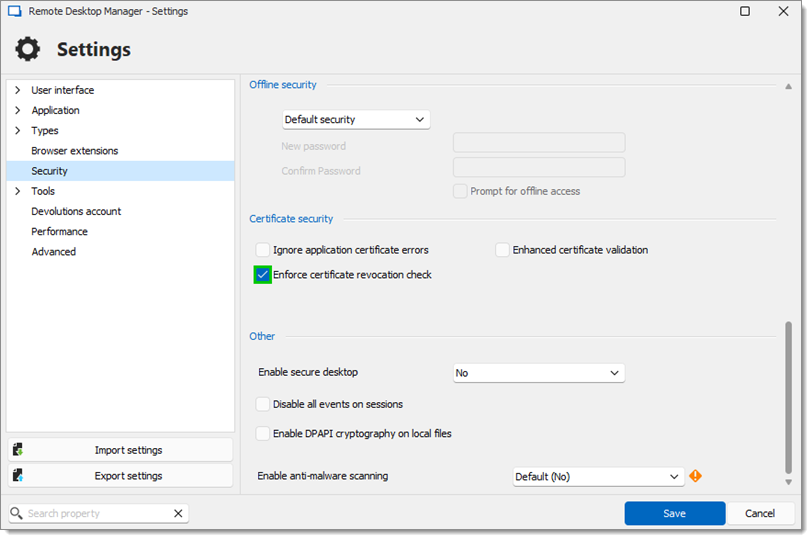Image resolution: width=812 pixels, height=540 pixels.
Task: Uncheck Enforce certificate revocation check
Action: (x=263, y=274)
